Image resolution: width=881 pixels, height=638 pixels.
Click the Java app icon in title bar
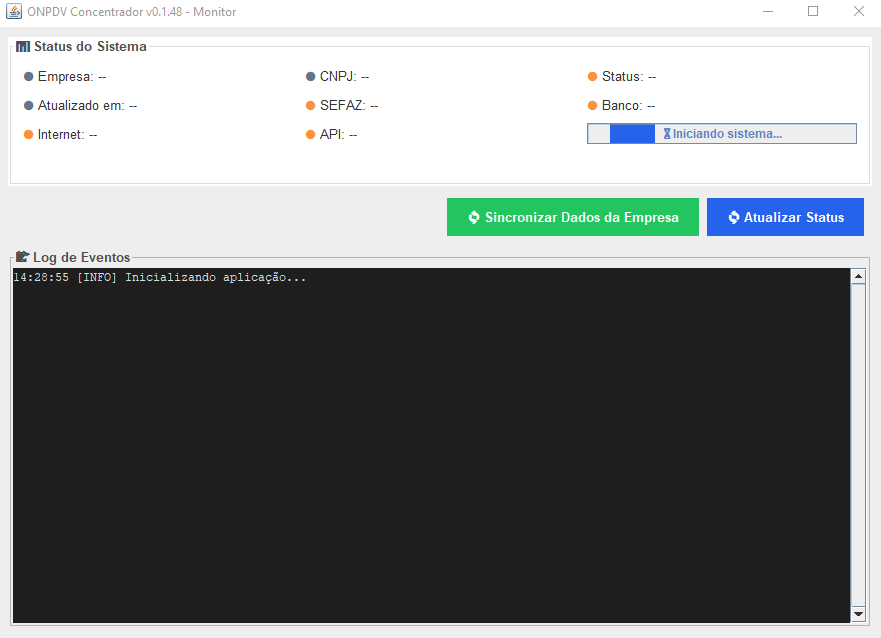pos(14,11)
